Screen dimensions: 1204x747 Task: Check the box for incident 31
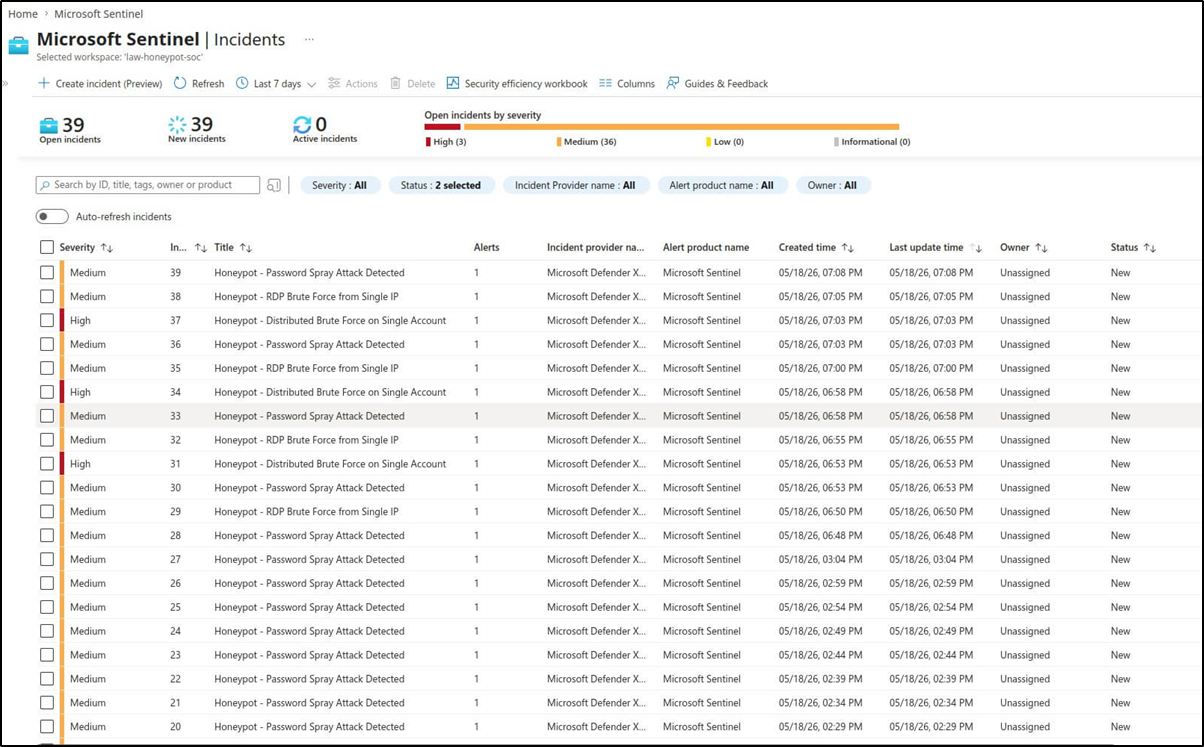point(47,464)
